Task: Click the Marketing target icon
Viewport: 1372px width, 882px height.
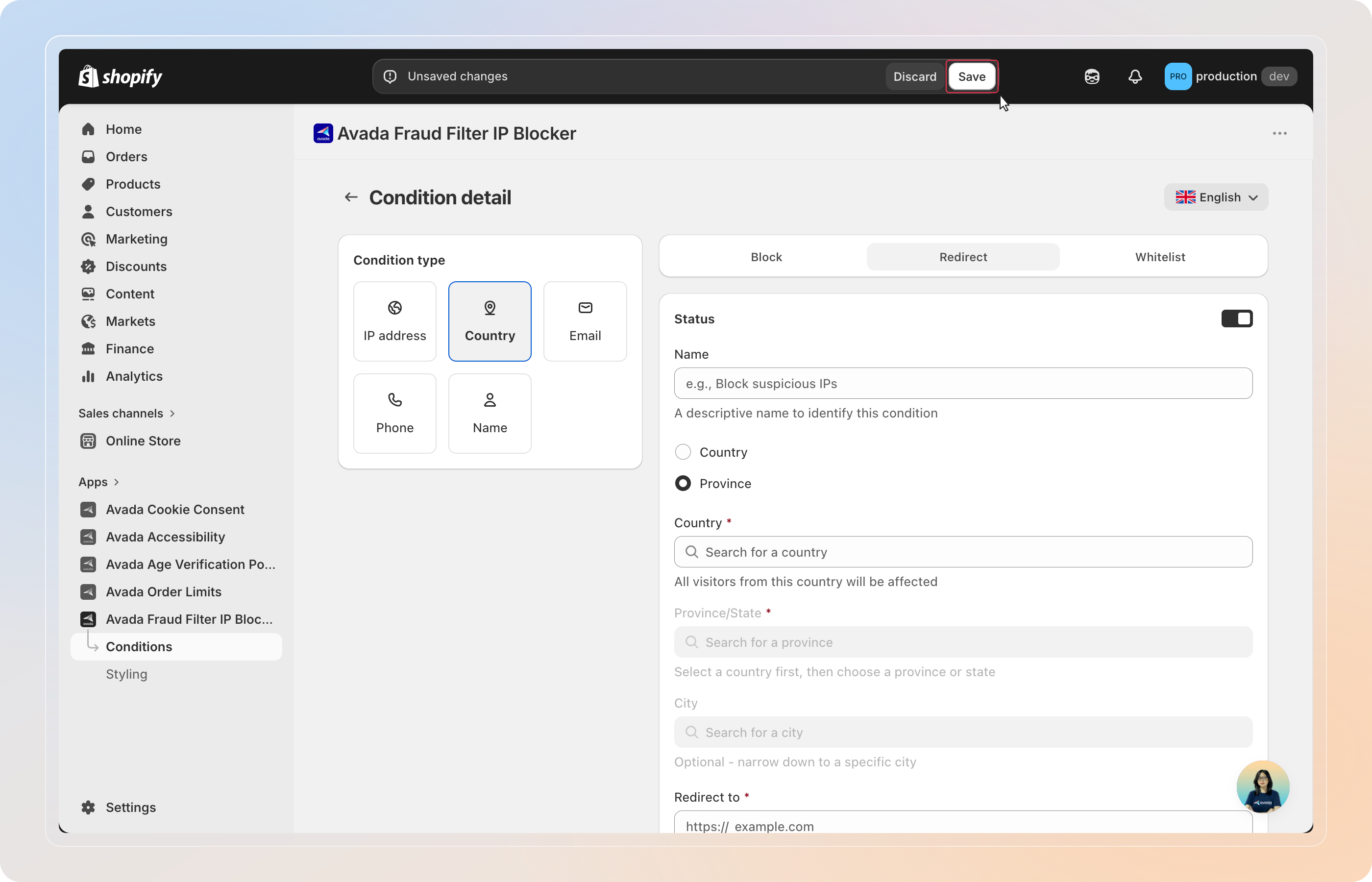Action: pyautogui.click(x=88, y=239)
